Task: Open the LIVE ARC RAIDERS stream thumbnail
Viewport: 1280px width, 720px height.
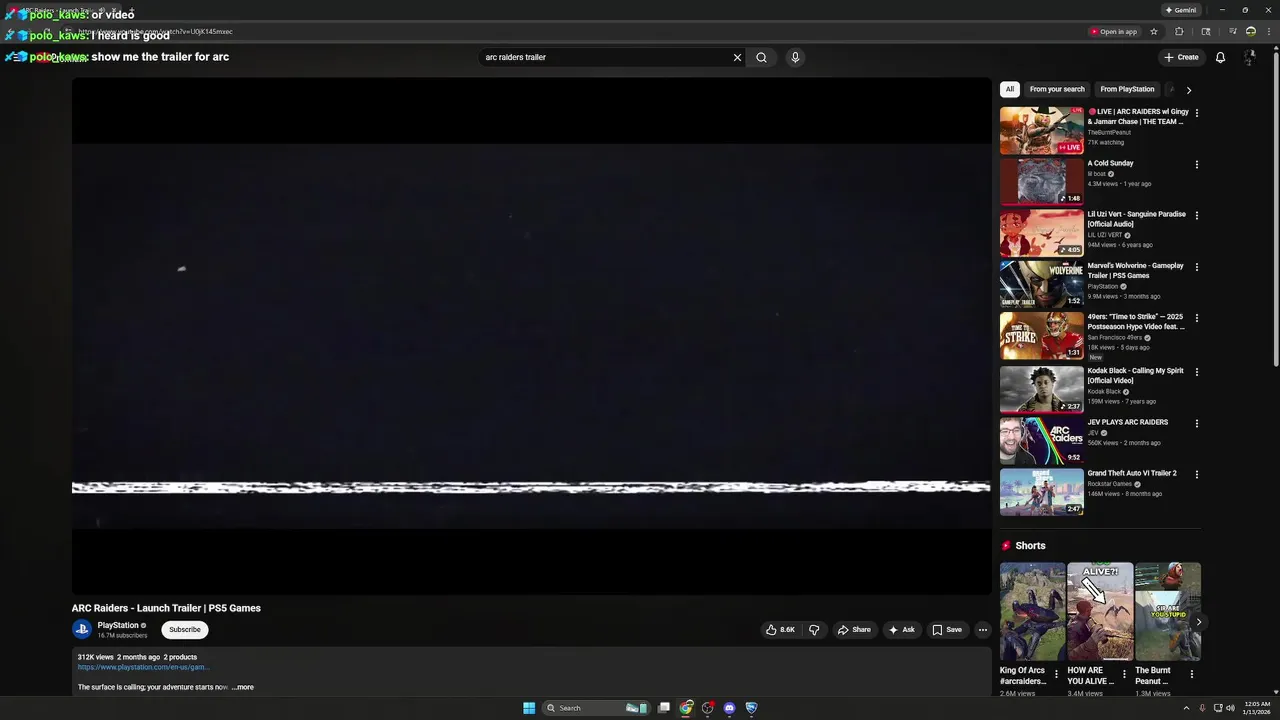Action: [1041, 130]
